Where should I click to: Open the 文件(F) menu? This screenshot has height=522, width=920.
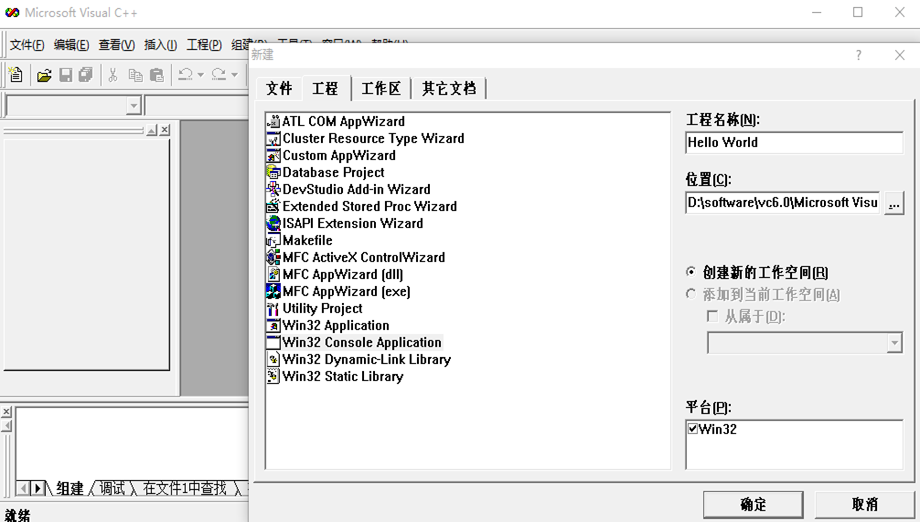(x=27, y=45)
